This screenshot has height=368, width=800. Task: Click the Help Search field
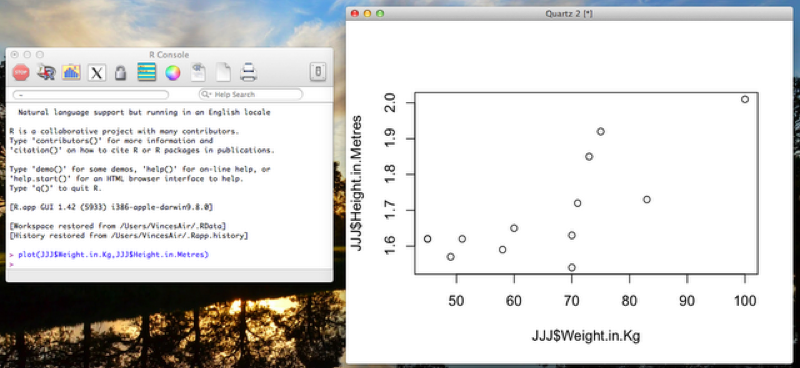pyautogui.click(x=251, y=94)
